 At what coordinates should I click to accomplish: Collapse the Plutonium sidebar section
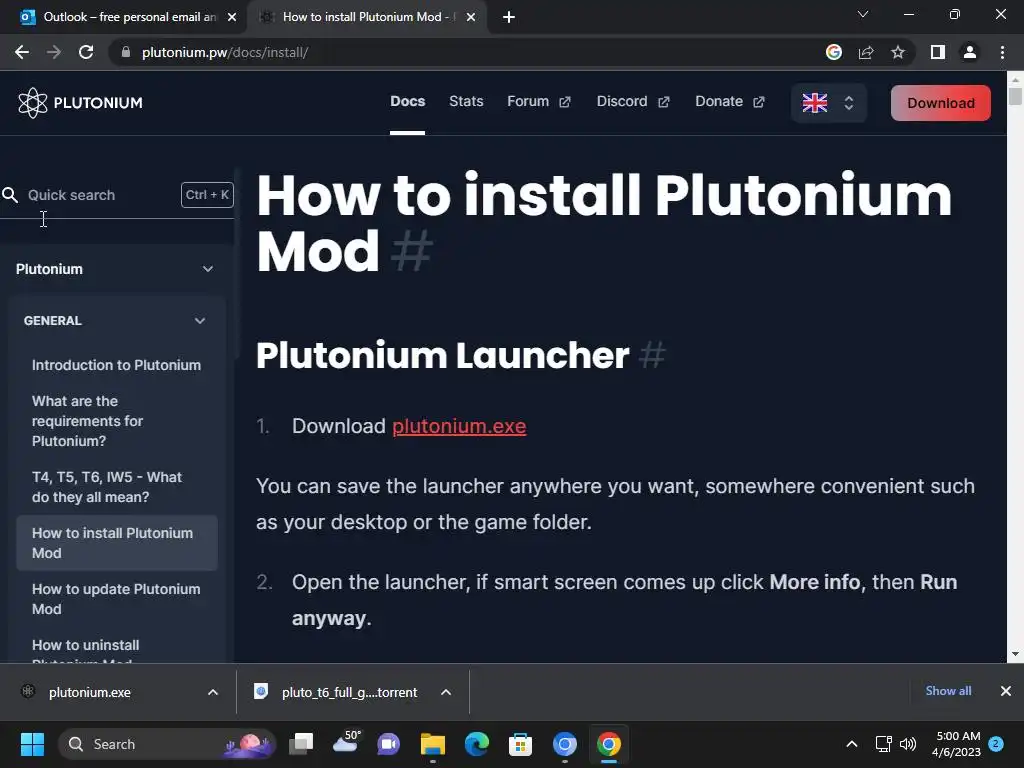pyautogui.click(x=207, y=269)
